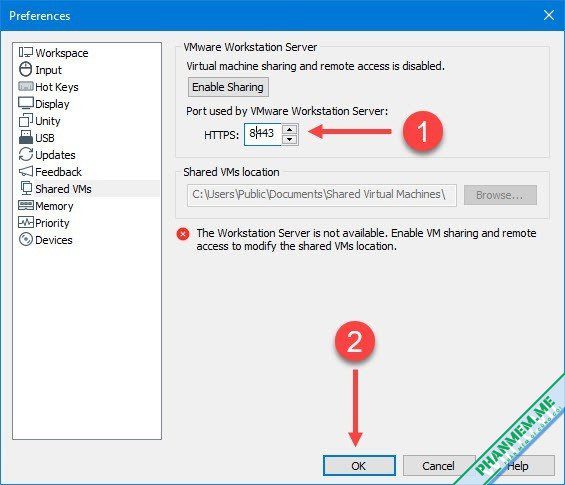Open Devices preferences label
Image resolution: width=565 pixels, height=485 pixels.
[54, 240]
